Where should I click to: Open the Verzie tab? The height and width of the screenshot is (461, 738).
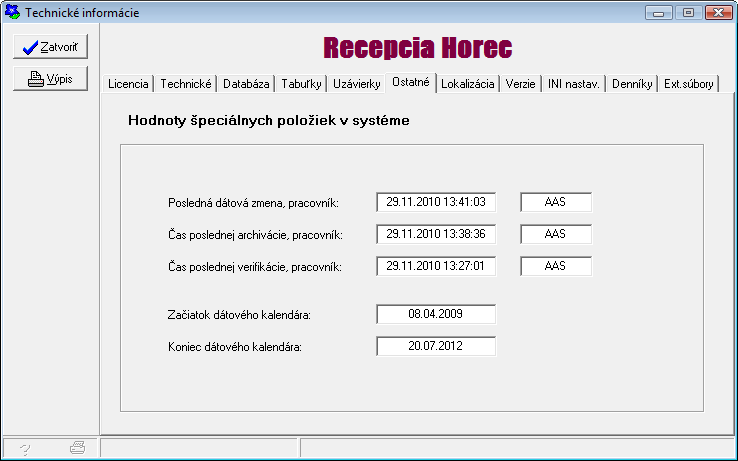[x=520, y=85]
